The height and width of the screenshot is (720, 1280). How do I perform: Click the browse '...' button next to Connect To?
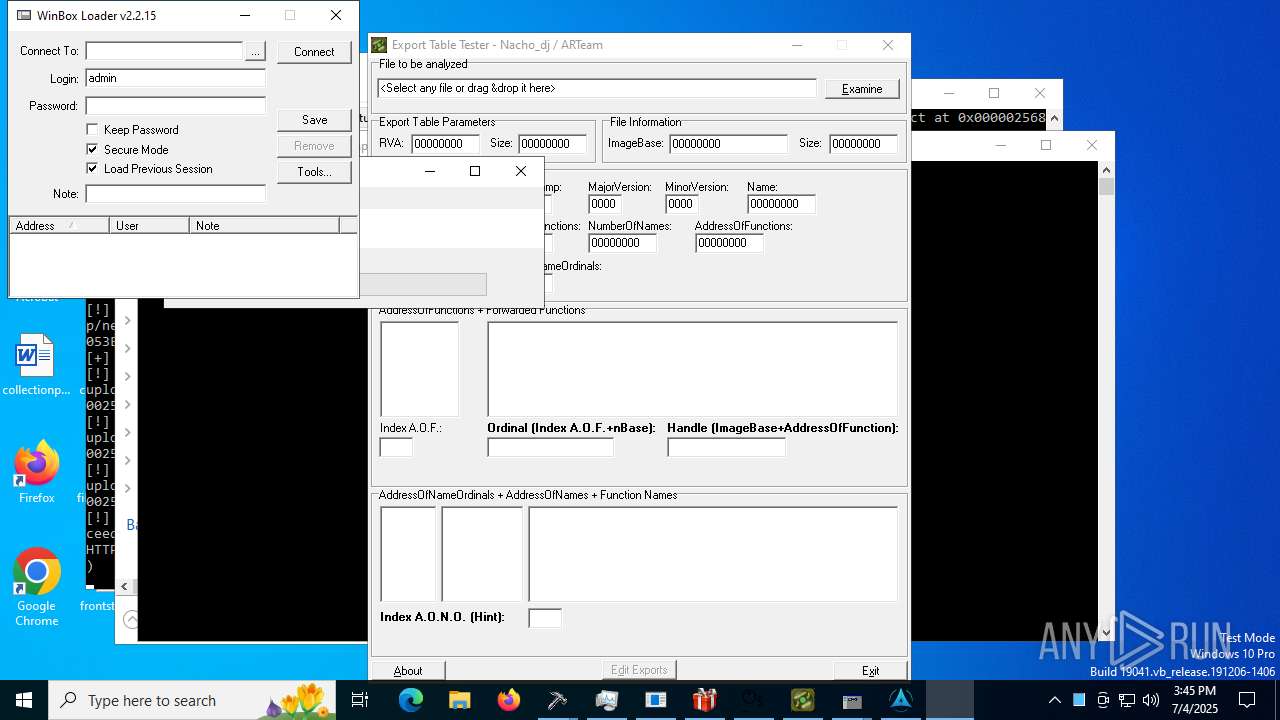click(x=255, y=51)
